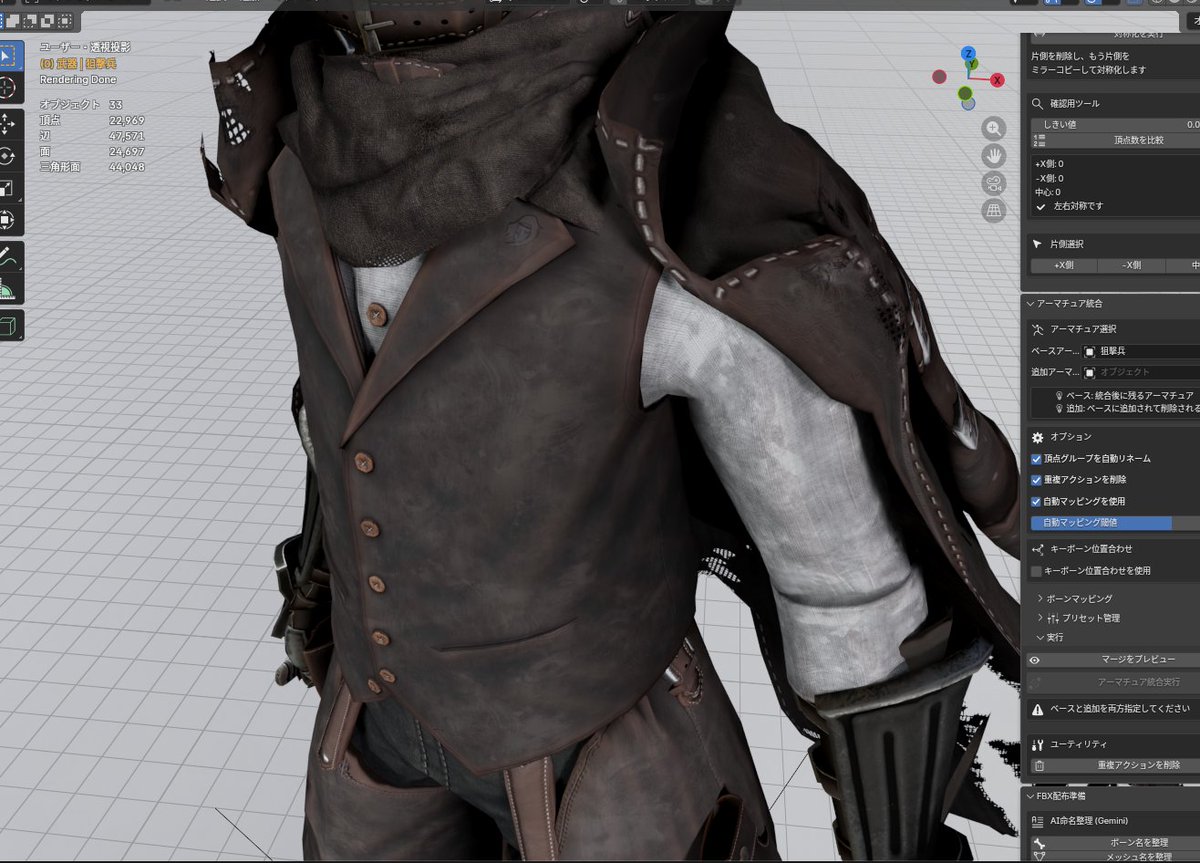Image resolution: width=1200 pixels, height=863 pixels.
Task: Open the ベースアーマチュア object dropdown
Action: (x=1140, y=351)
